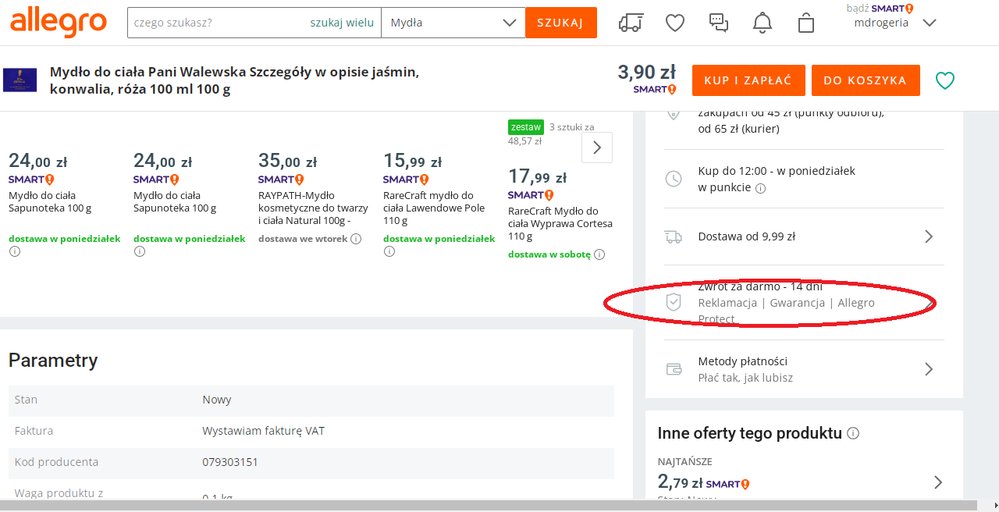999x512 pixels.
Task: Click the shield icon beside Reklamacja
Action: click(x=673, y=302)
